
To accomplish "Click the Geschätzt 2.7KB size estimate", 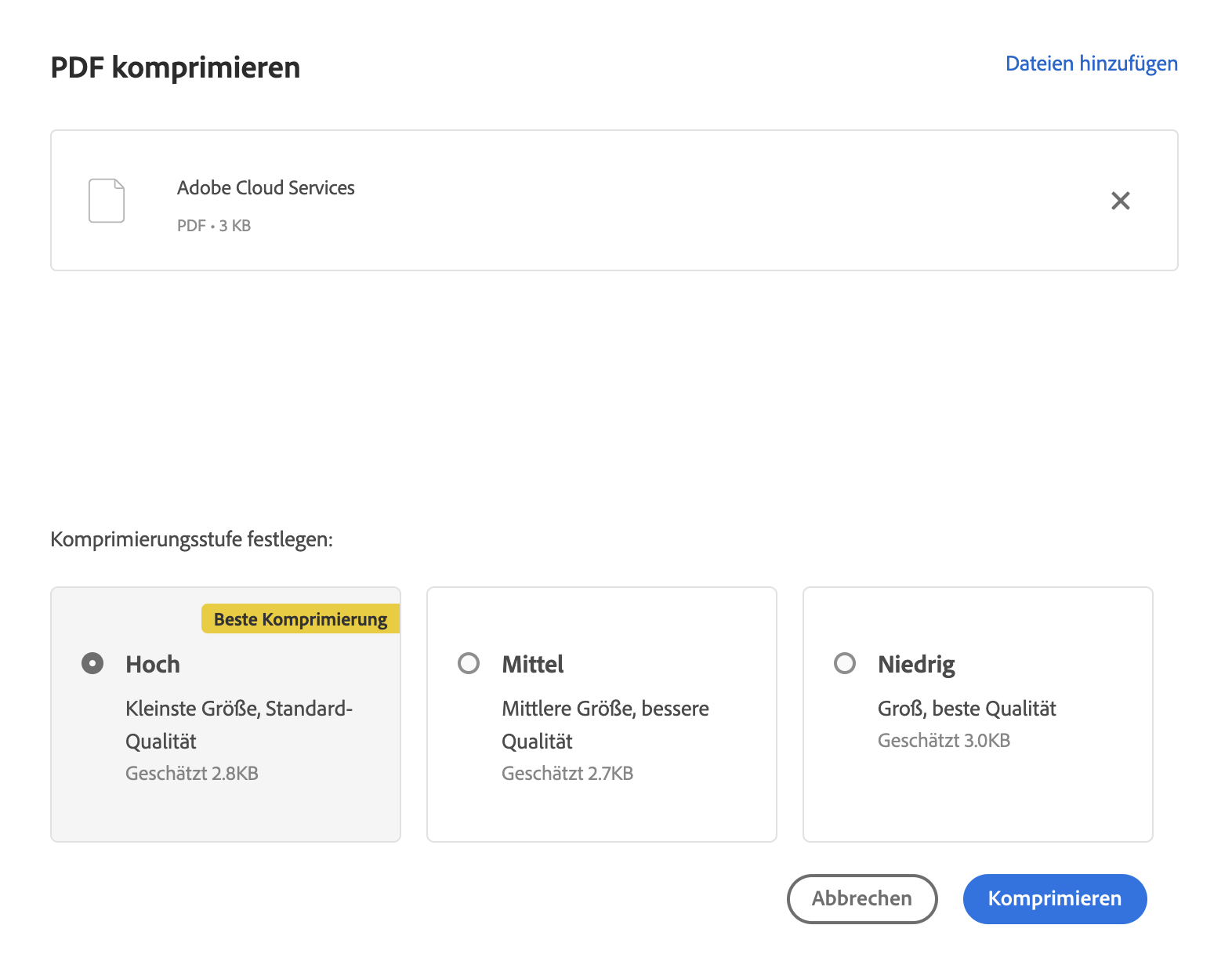I will (567, 774).
